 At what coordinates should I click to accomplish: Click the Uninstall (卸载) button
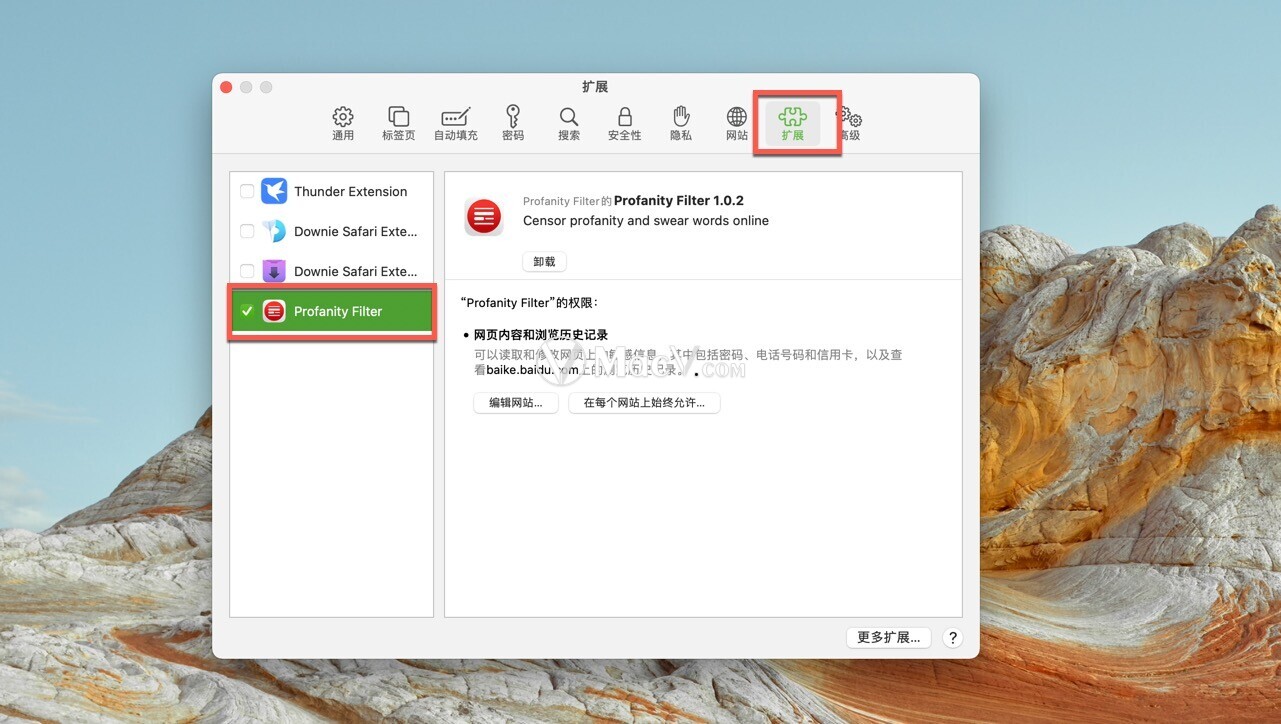tap(544, 262)
